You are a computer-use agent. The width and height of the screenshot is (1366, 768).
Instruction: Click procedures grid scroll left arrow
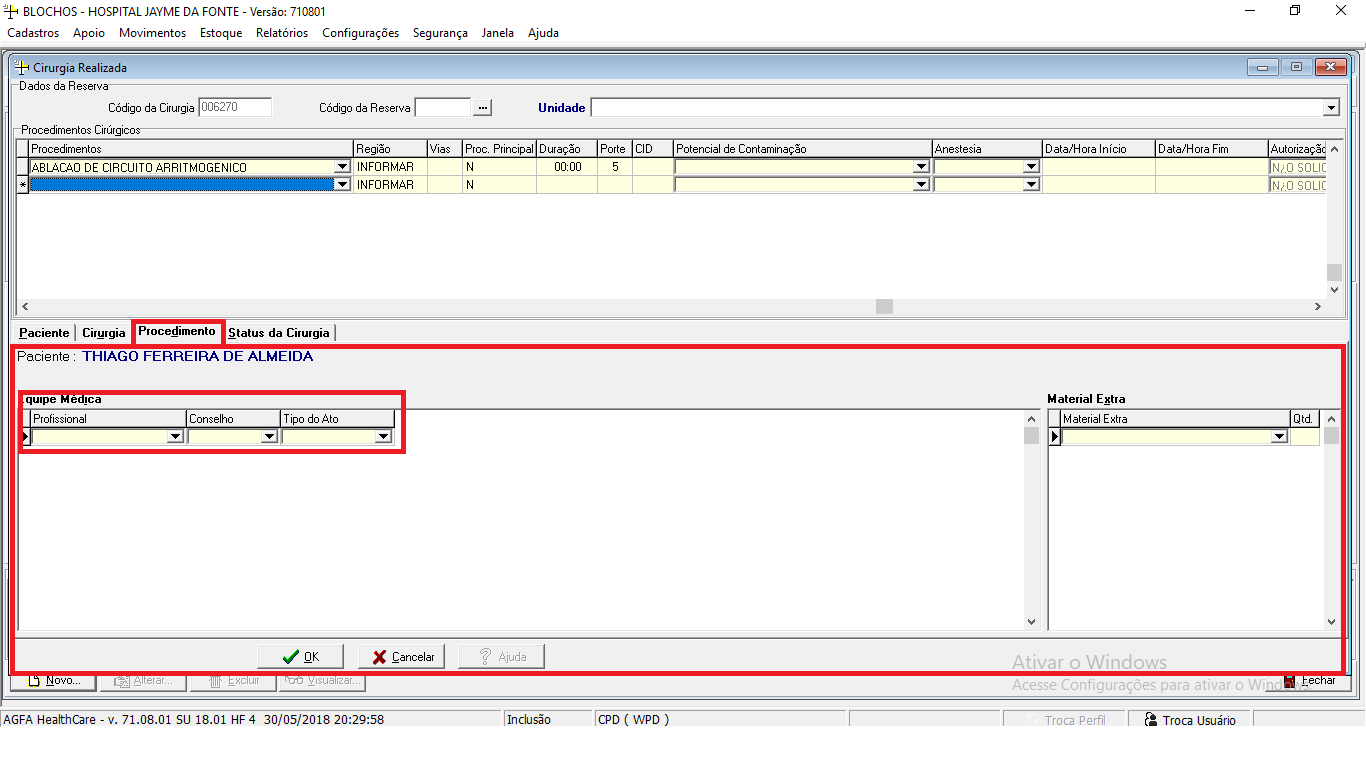[x=25, y=306]
